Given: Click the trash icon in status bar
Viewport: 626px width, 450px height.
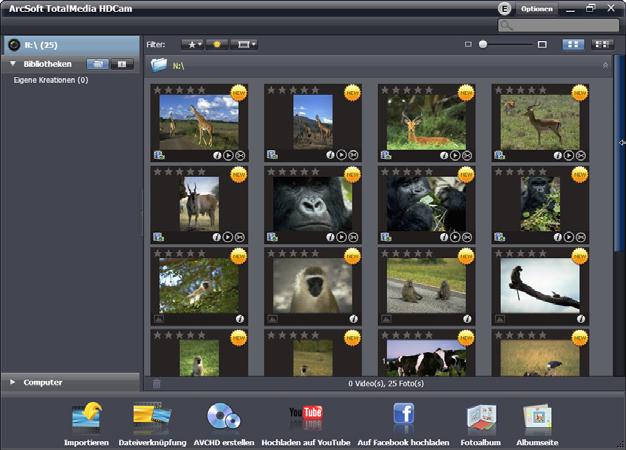Looking at the screenshot, I should click(x=156, y=384).
